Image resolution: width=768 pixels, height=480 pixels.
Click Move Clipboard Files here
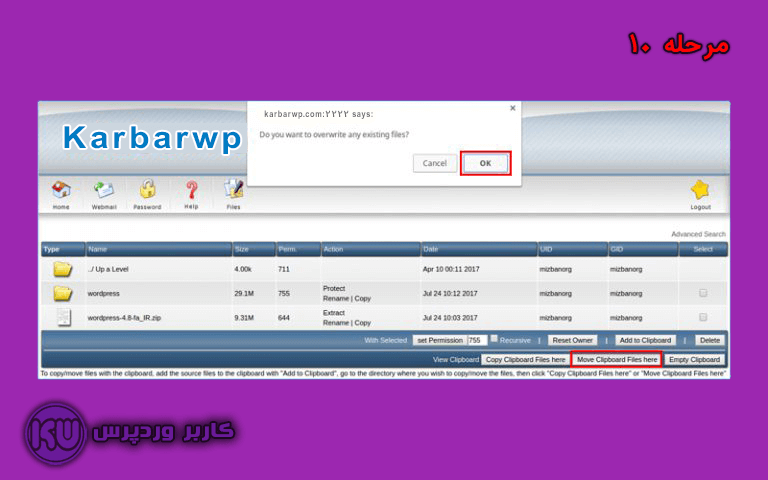617,360
